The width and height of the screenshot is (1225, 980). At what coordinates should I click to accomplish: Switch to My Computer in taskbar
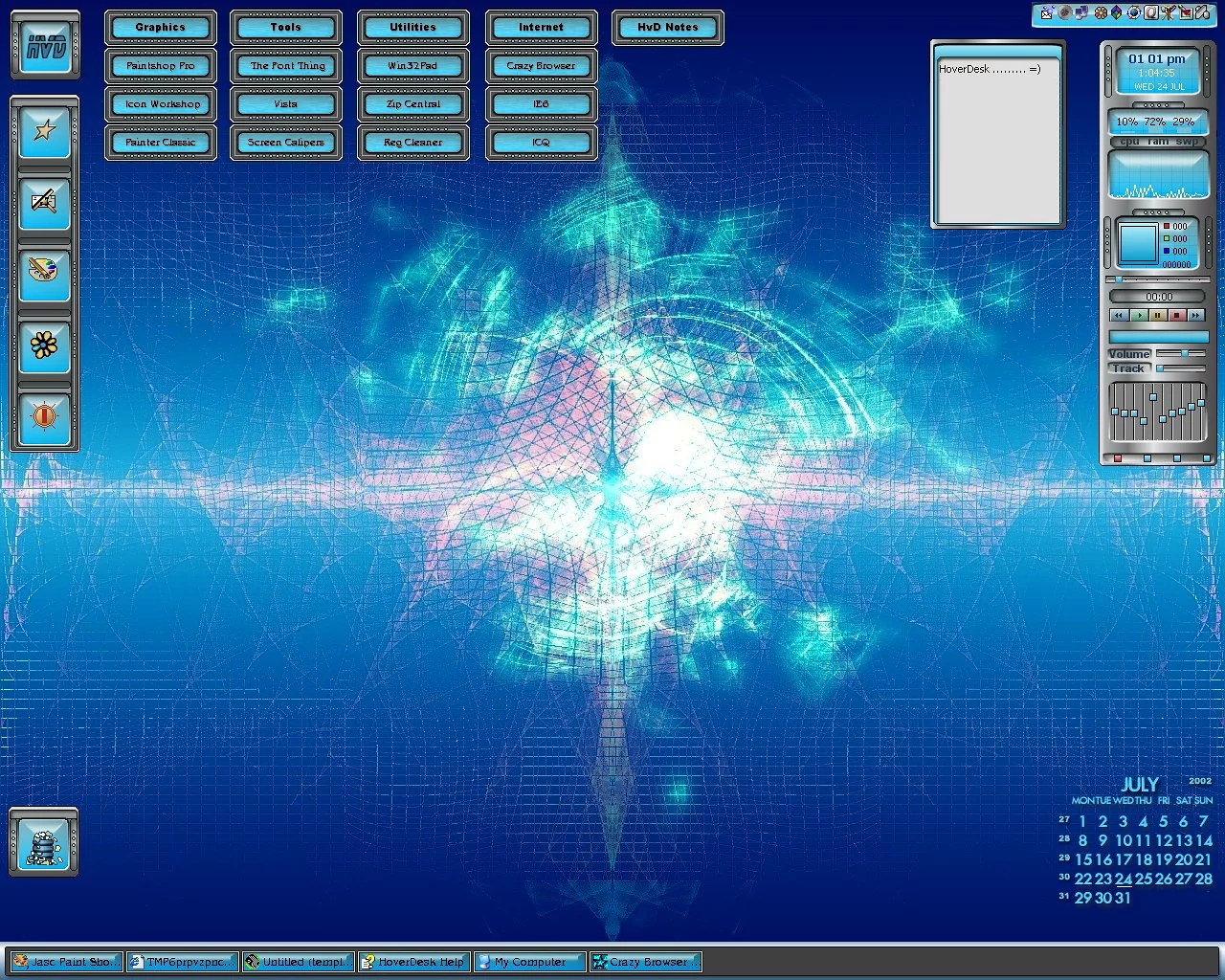click(530, 962)
